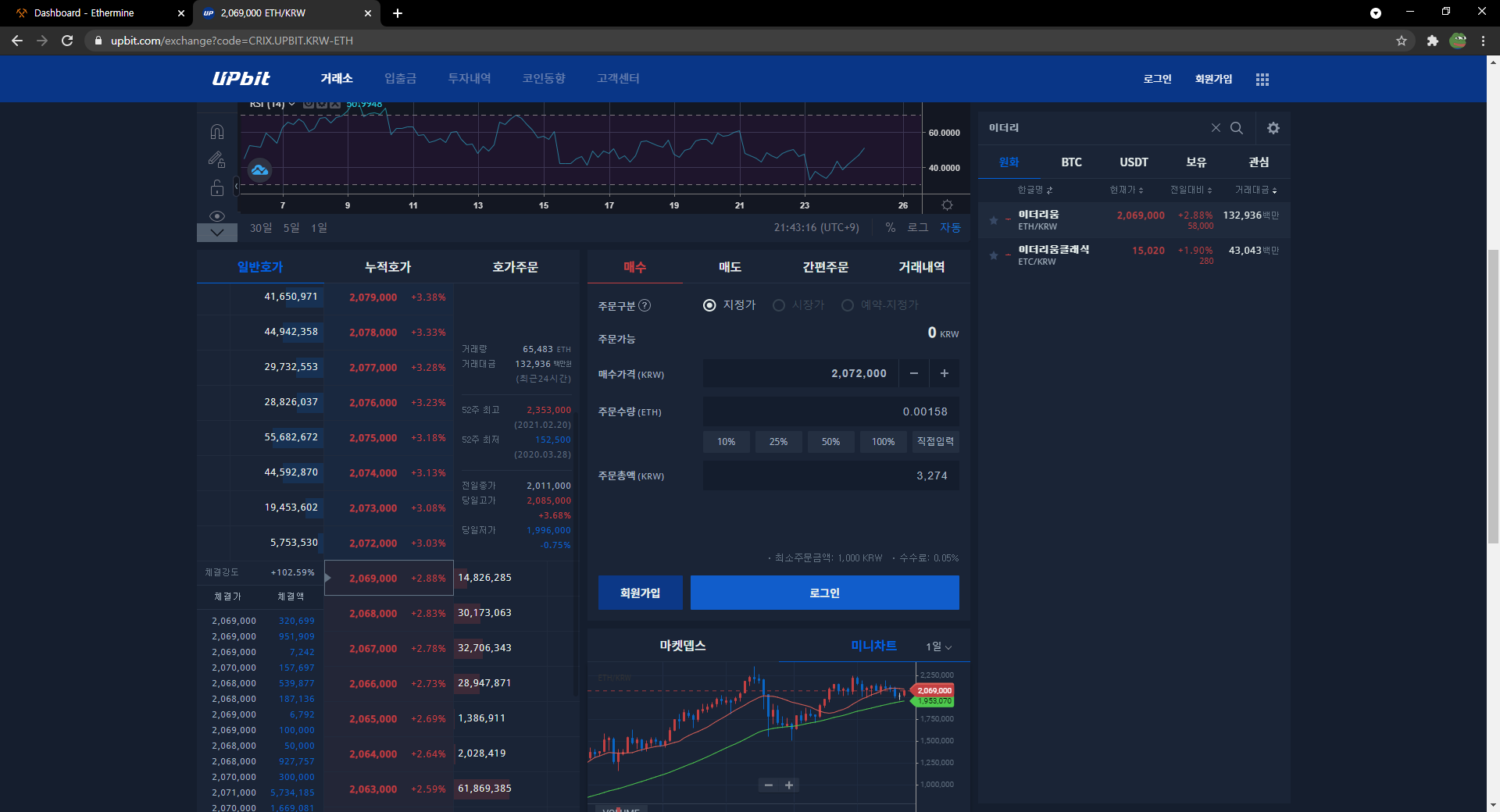Expand chart toolbar with bottom down chevron

(217, 233)
